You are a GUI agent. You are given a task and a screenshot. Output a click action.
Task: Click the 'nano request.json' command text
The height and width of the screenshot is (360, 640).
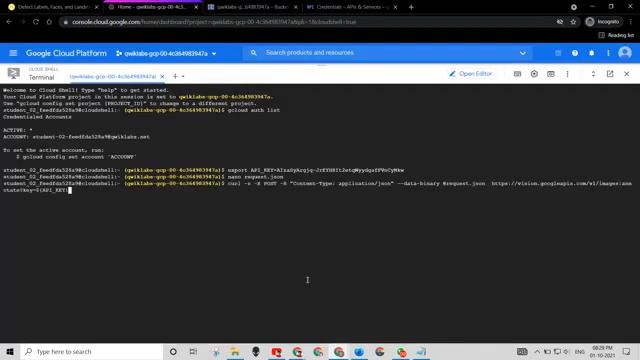[255, 177]
